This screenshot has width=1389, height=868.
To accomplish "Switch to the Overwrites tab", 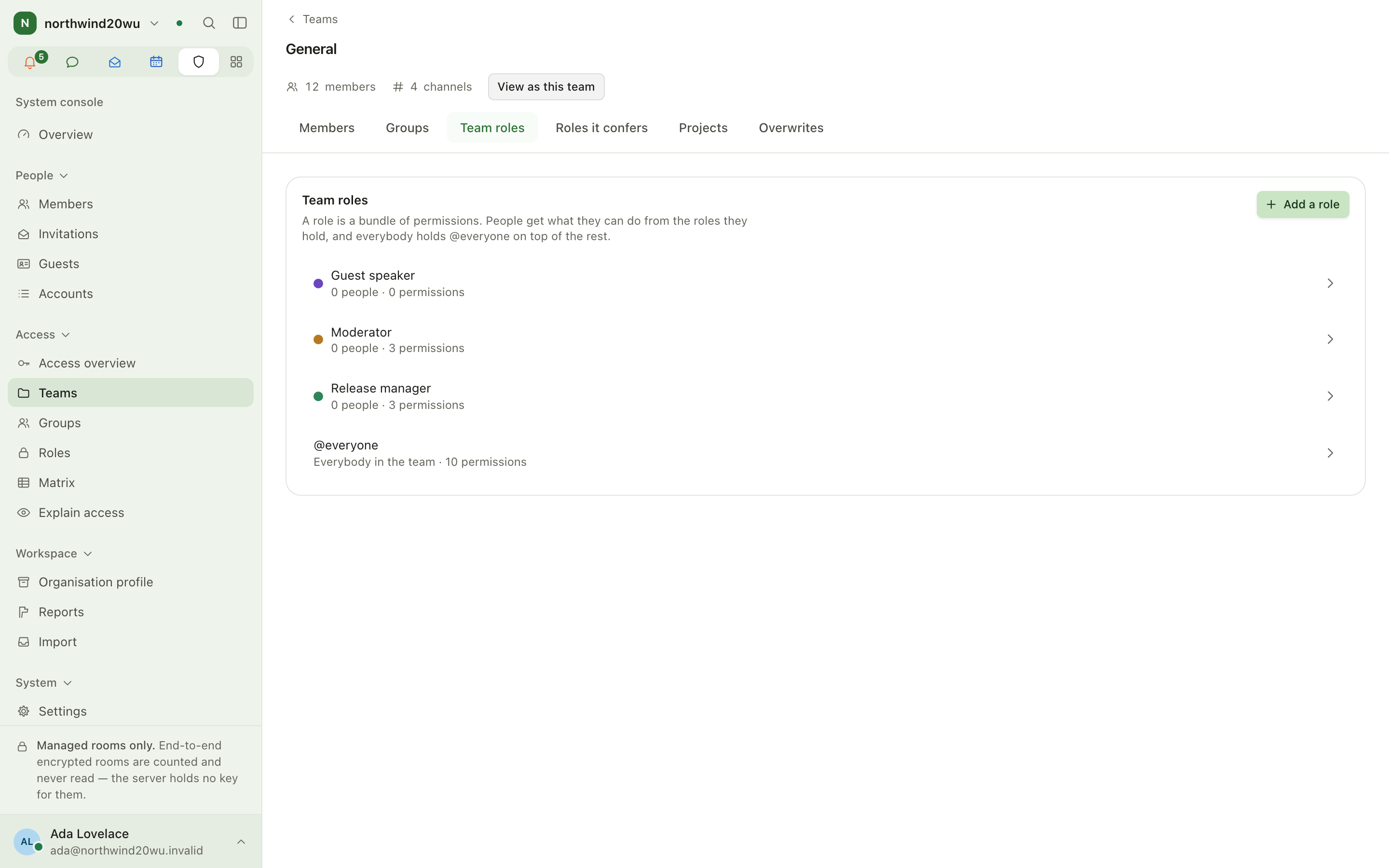I will click(791, 127).
